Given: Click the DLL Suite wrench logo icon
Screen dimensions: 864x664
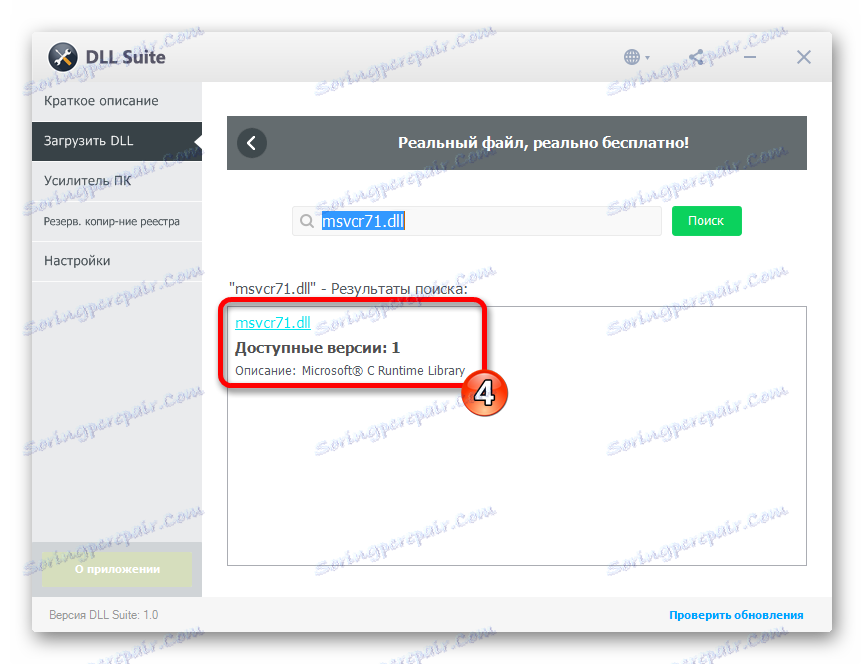Looking at the screenshot, I should [63, 57].
